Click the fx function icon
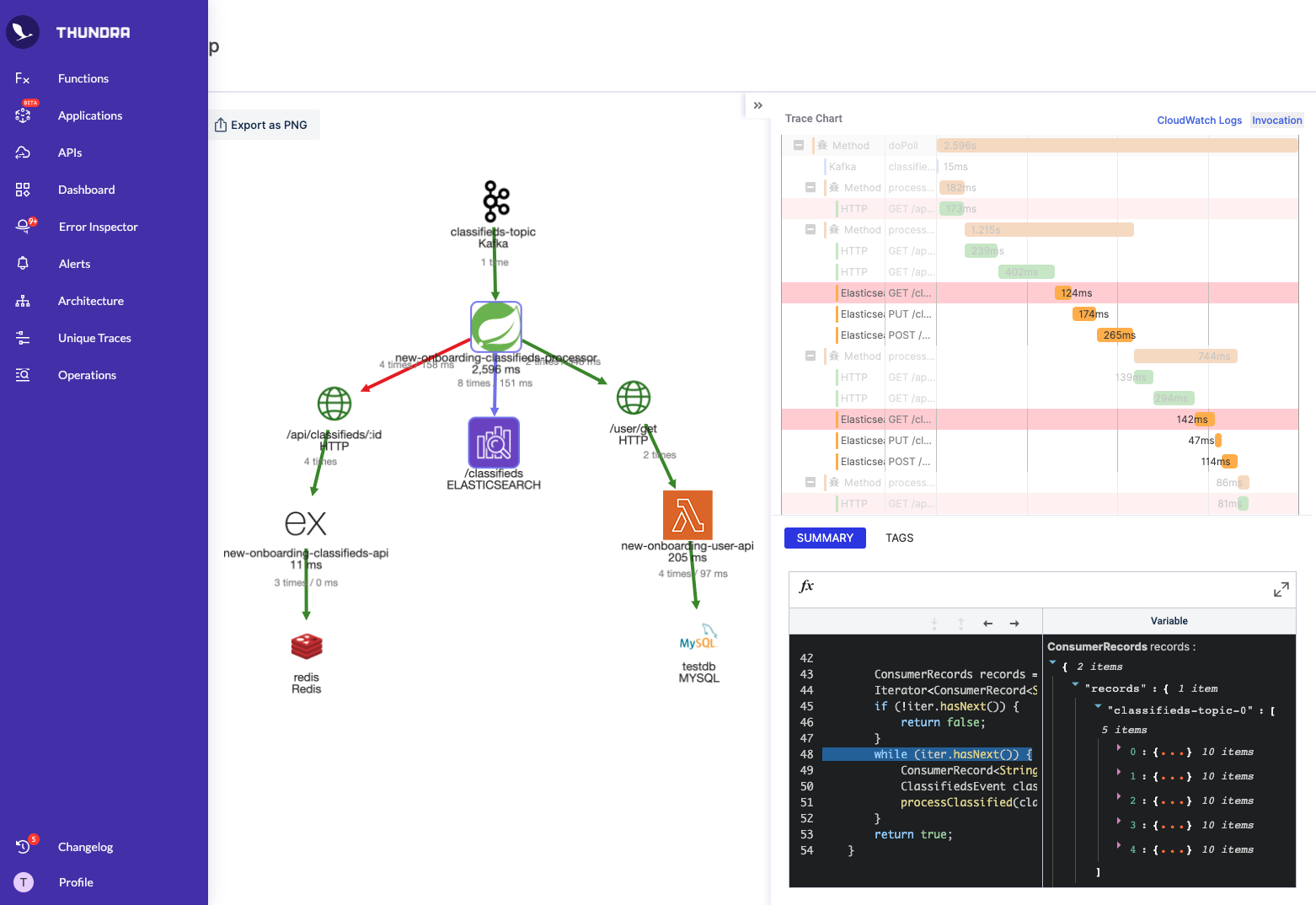This screenshot has height=905, width=1316. pyautogui.click(x=806, y=586)
